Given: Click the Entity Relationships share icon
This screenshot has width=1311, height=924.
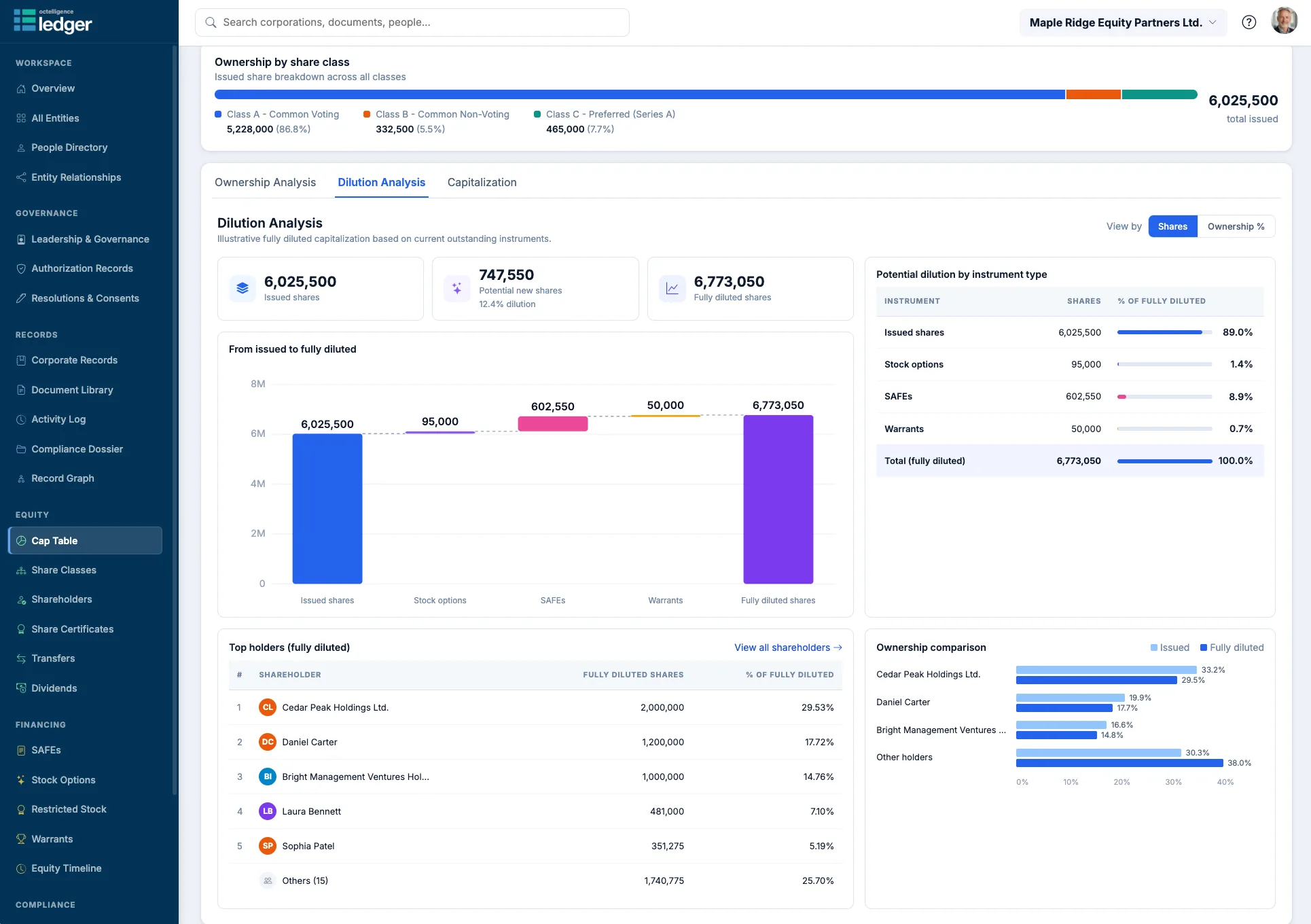Looking at the screenshot, I should pyautogui.click(x=21, y=177).
